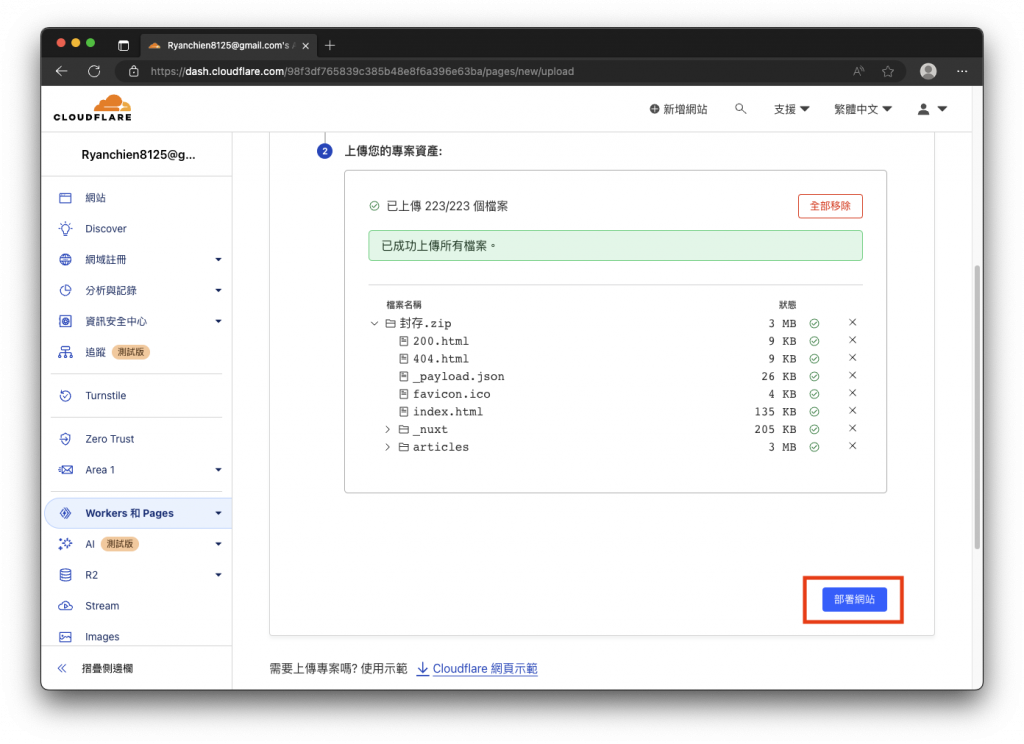This screenshot has width=1024, height=744.
Task: Click the 已上傳 223/223 個檔案 status text
Action: click(447, 206)
